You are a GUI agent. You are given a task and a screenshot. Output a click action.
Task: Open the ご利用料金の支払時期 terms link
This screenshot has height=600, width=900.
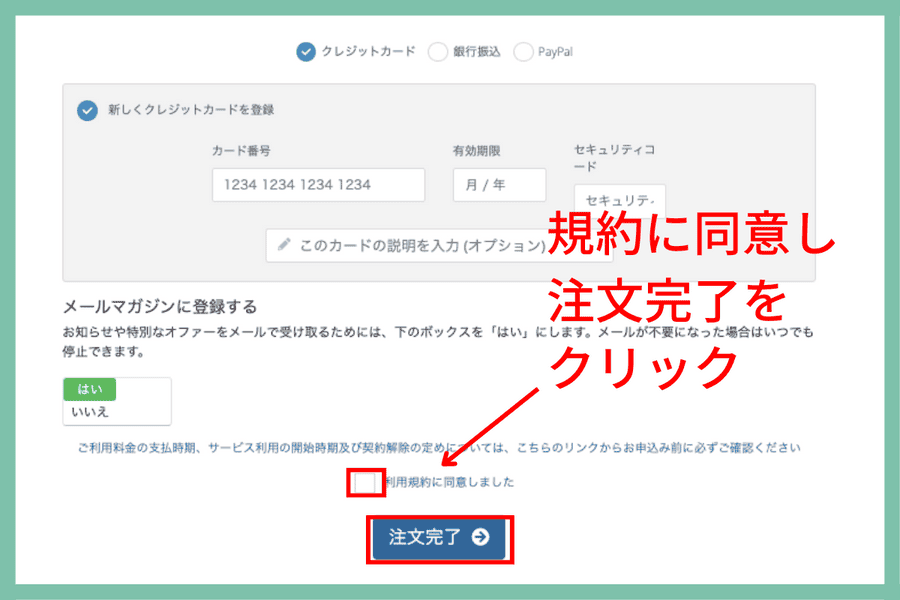[x=439, y=448]
